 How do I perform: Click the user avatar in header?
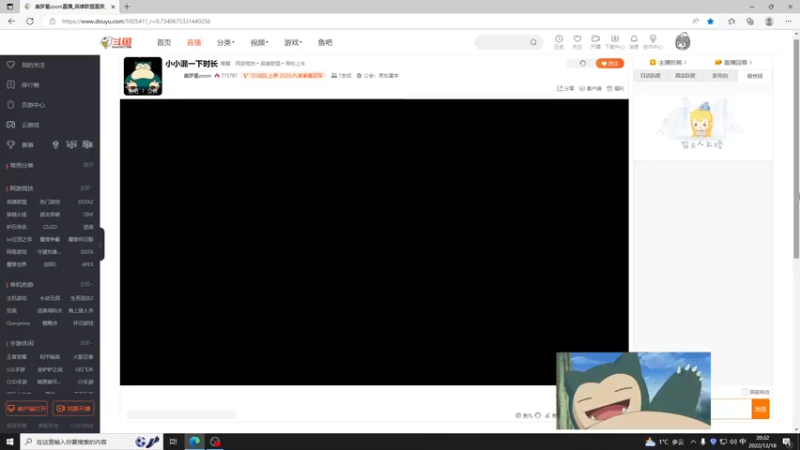682,42
